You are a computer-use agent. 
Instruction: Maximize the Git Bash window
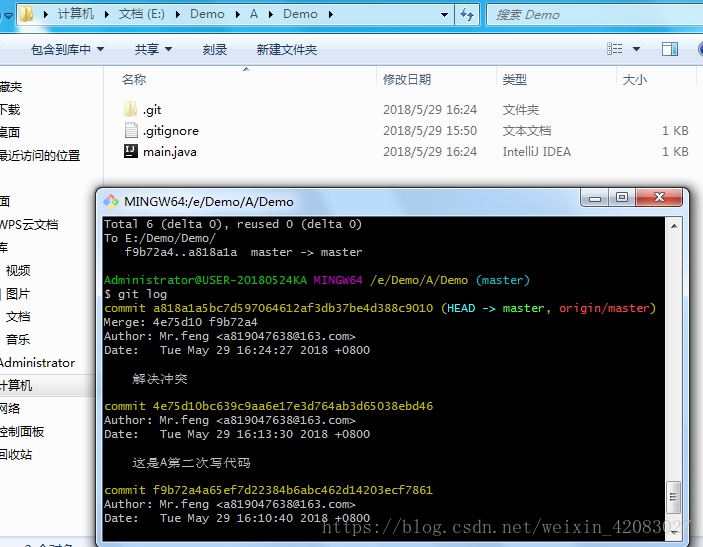click(622, 198)
